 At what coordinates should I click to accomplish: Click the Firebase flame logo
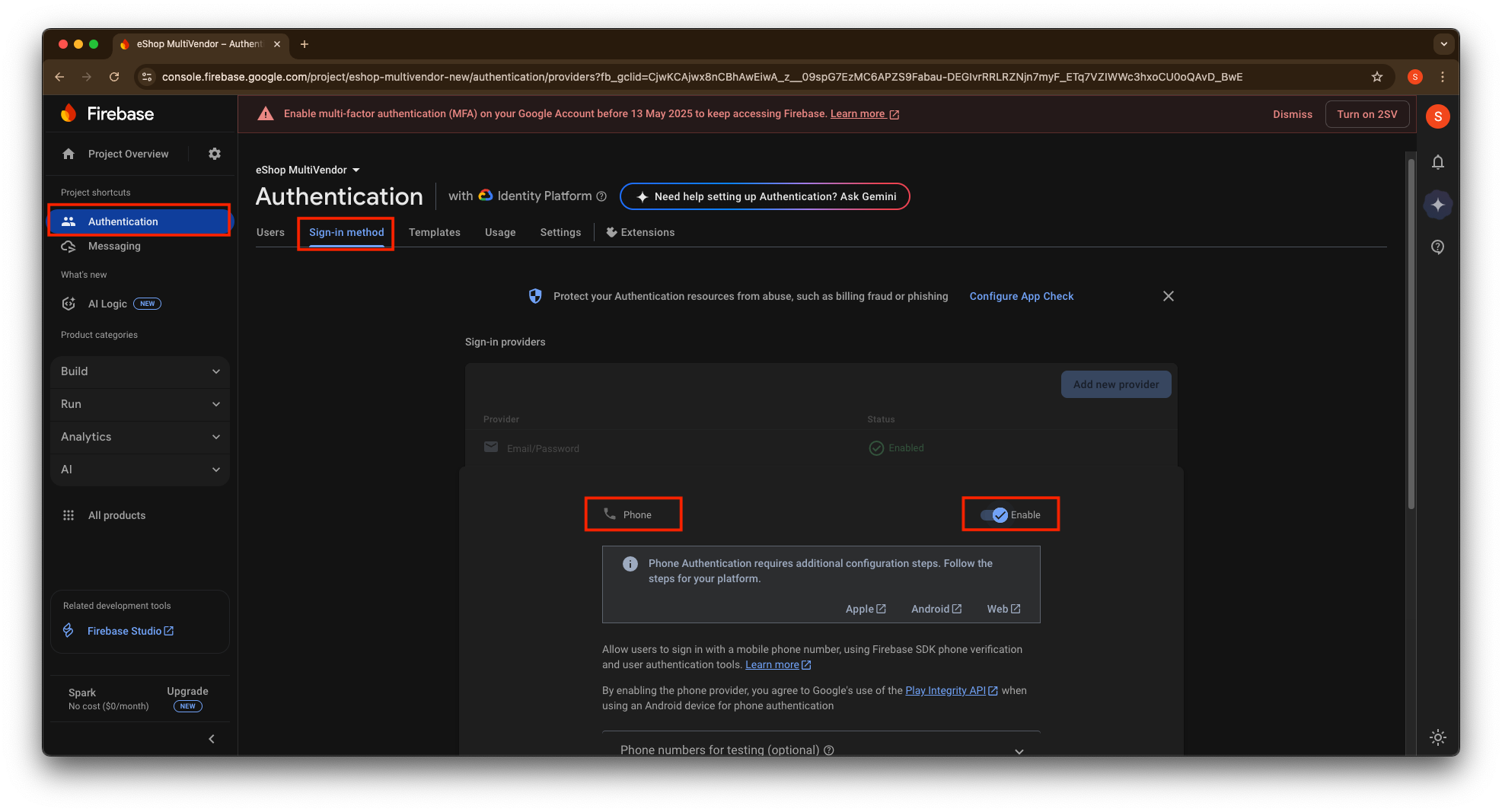tap(69, 113)
